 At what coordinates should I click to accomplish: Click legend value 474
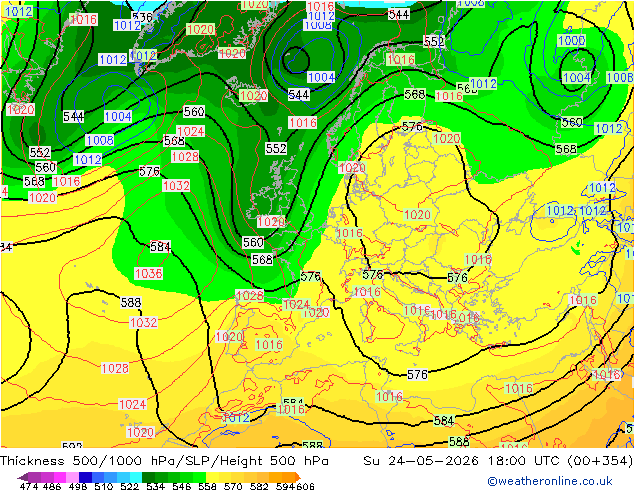[29, 486]
